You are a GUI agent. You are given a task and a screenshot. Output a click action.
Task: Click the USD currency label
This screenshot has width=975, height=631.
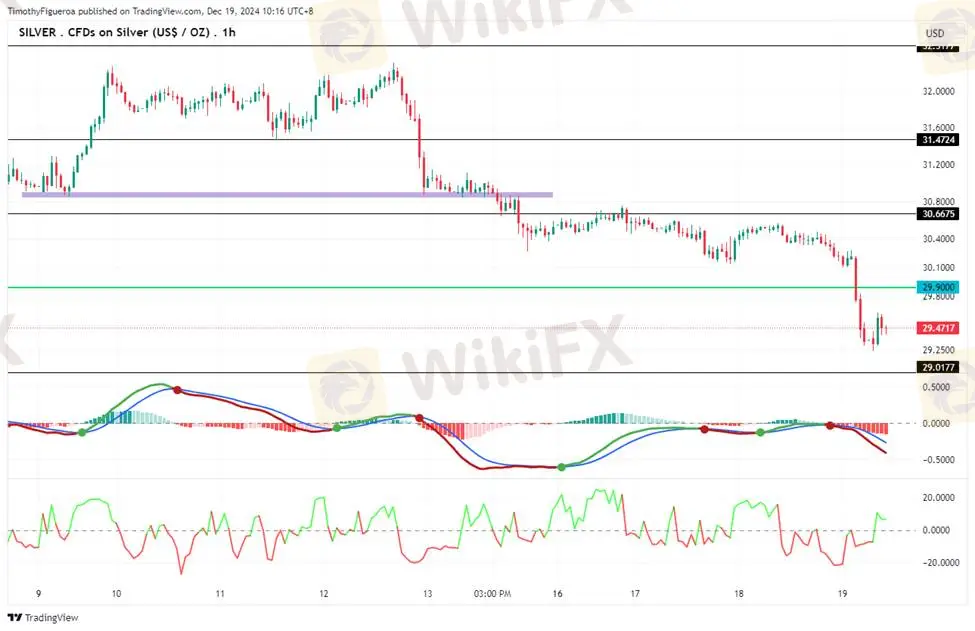click(x=935, y=34)
